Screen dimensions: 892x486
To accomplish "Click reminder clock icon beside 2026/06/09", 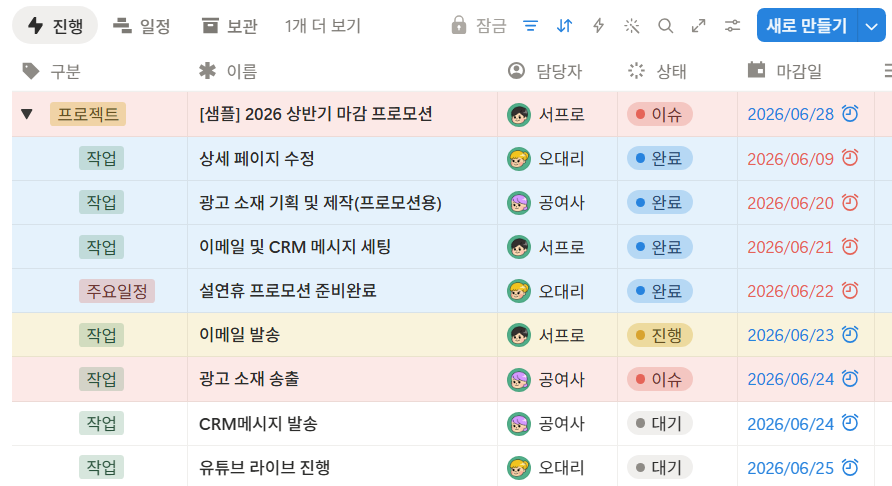I will 850,158.
